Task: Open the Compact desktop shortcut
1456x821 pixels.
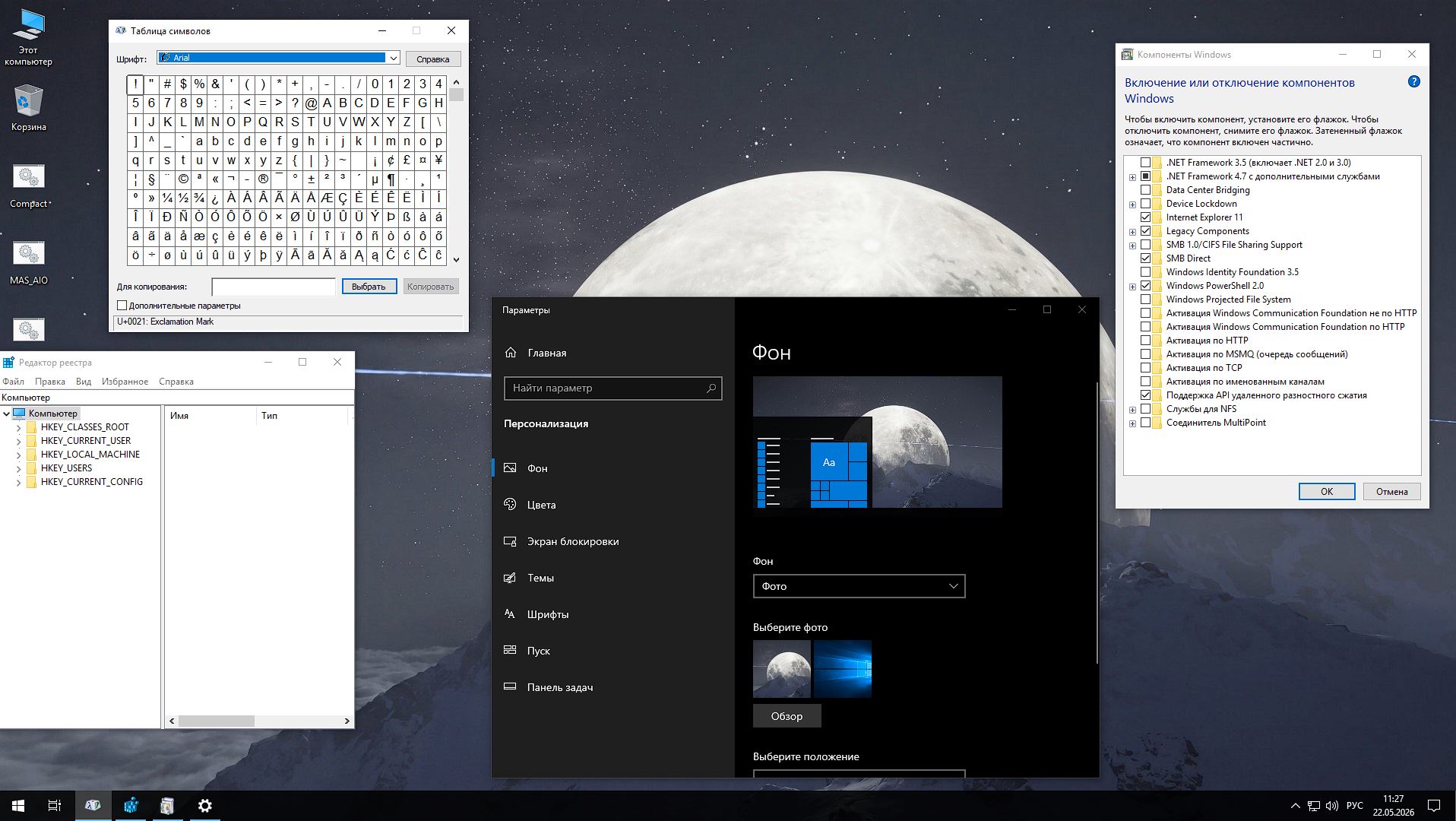Action: [x=29, y=185]
